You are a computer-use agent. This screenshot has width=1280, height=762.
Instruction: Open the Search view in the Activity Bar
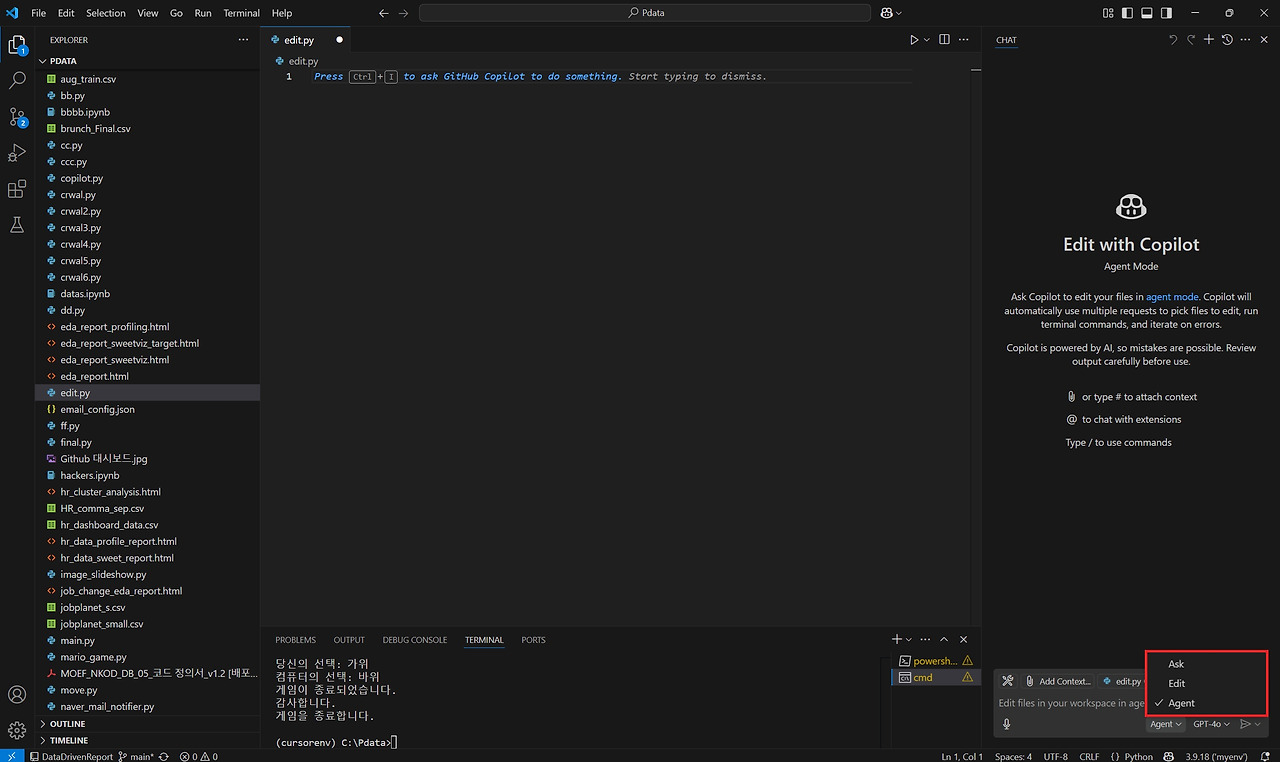16,79
